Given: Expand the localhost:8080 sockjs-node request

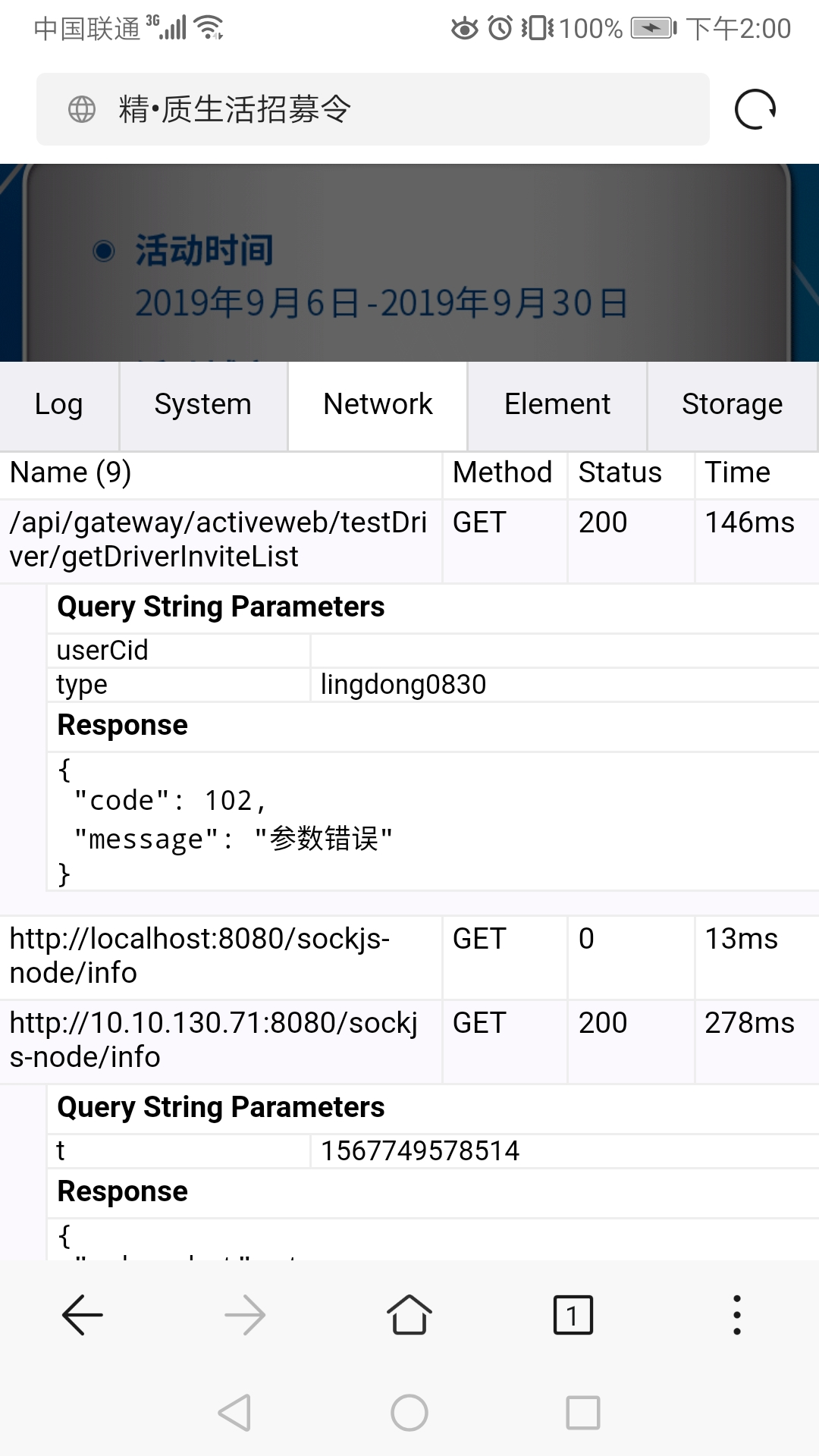Looking at the screenshot, I should pyautogui.click(x=220, y=956).
